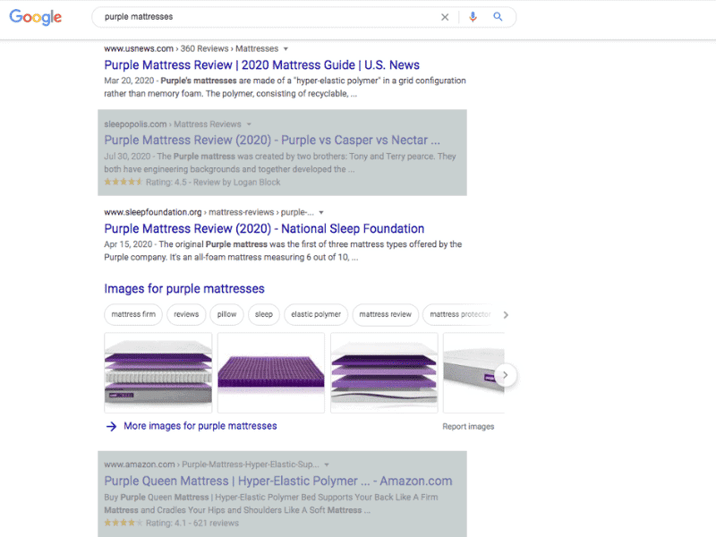
Task: Open Purple vs Casper vs Nectar review link
Action: pos(272,140)
